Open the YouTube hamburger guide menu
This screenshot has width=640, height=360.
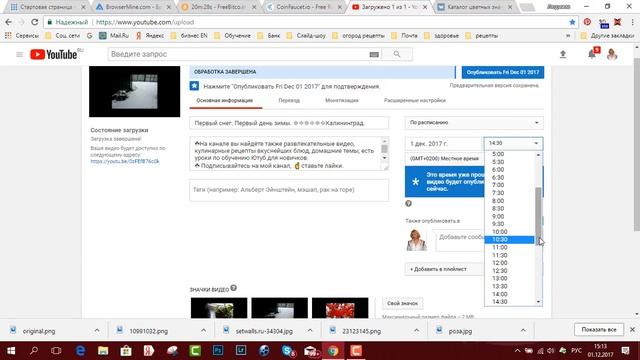point(19,54)
